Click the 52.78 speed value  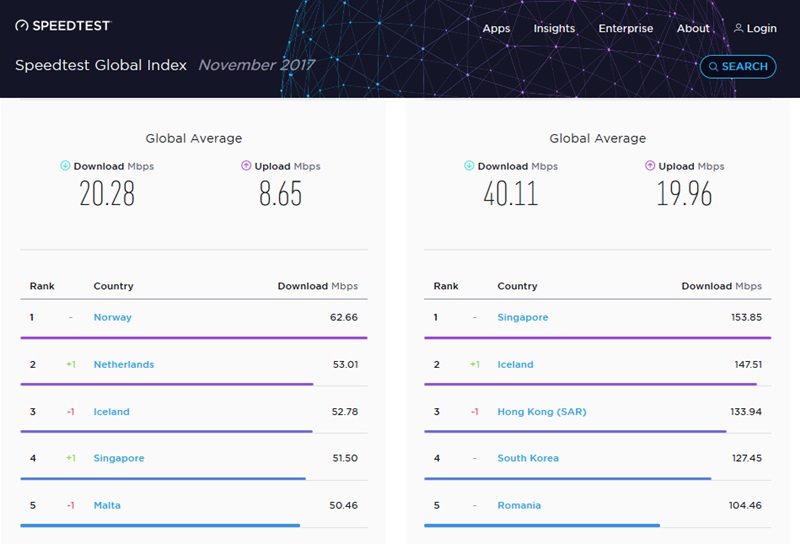(x=345, y=411)
